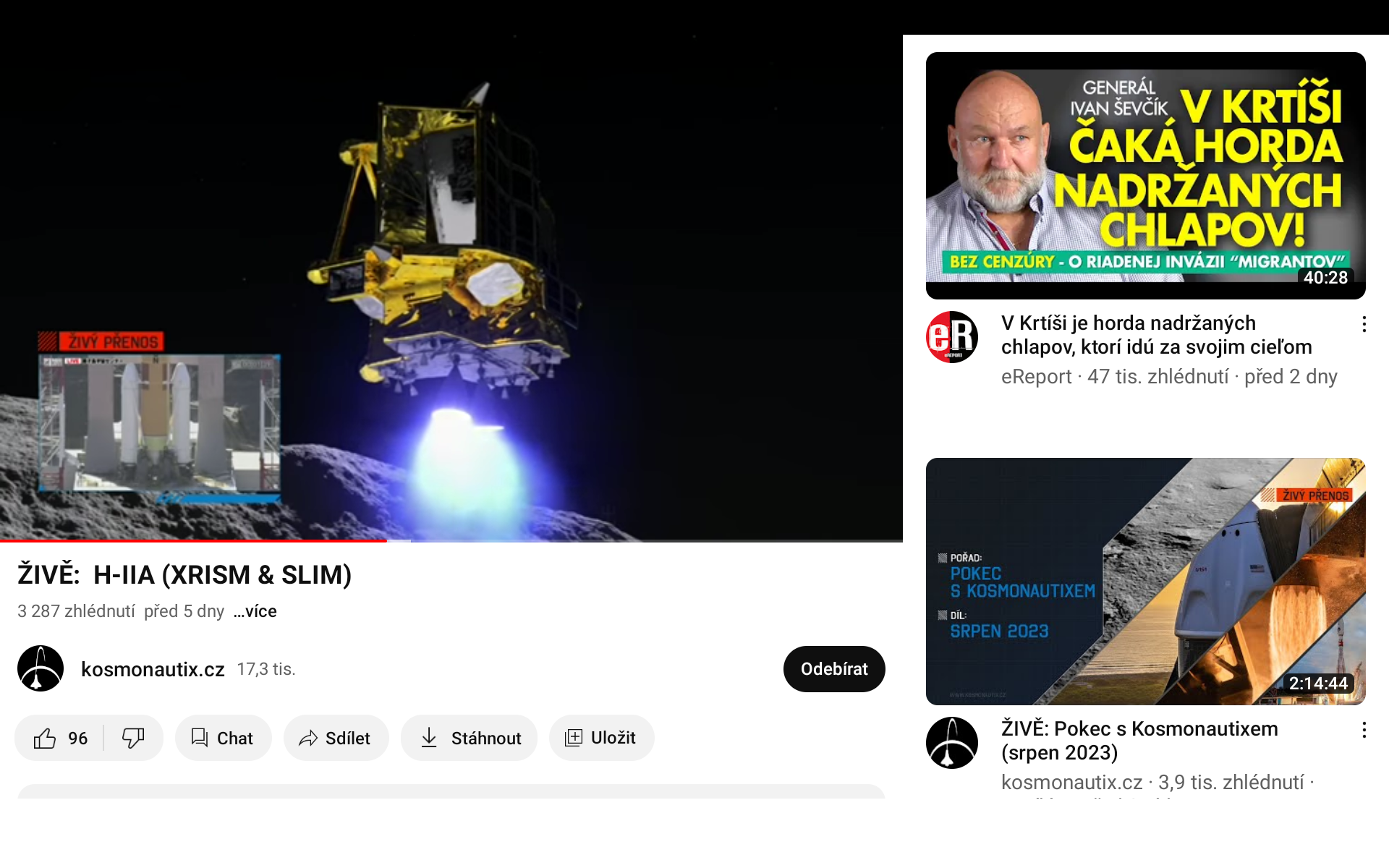Viewport: 1389px width, 868px height.
Task: Click the SLIM lander video player
Action: [x=451, y=271]
